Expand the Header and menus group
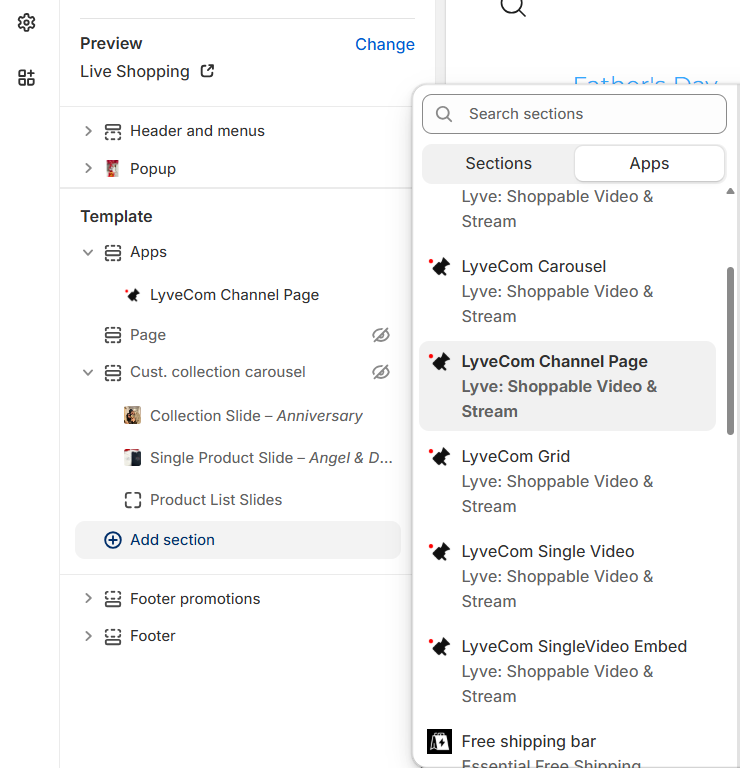Screen dimensions: 740x768 [x=88, y=131]
